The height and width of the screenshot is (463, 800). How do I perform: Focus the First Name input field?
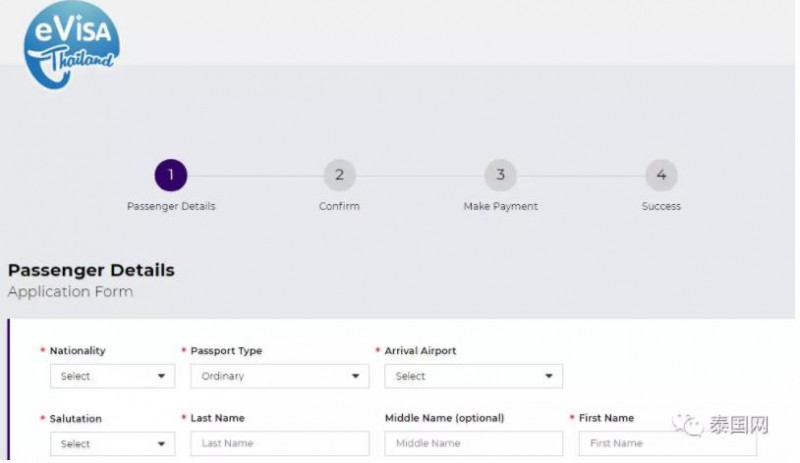tap(668, 443)
